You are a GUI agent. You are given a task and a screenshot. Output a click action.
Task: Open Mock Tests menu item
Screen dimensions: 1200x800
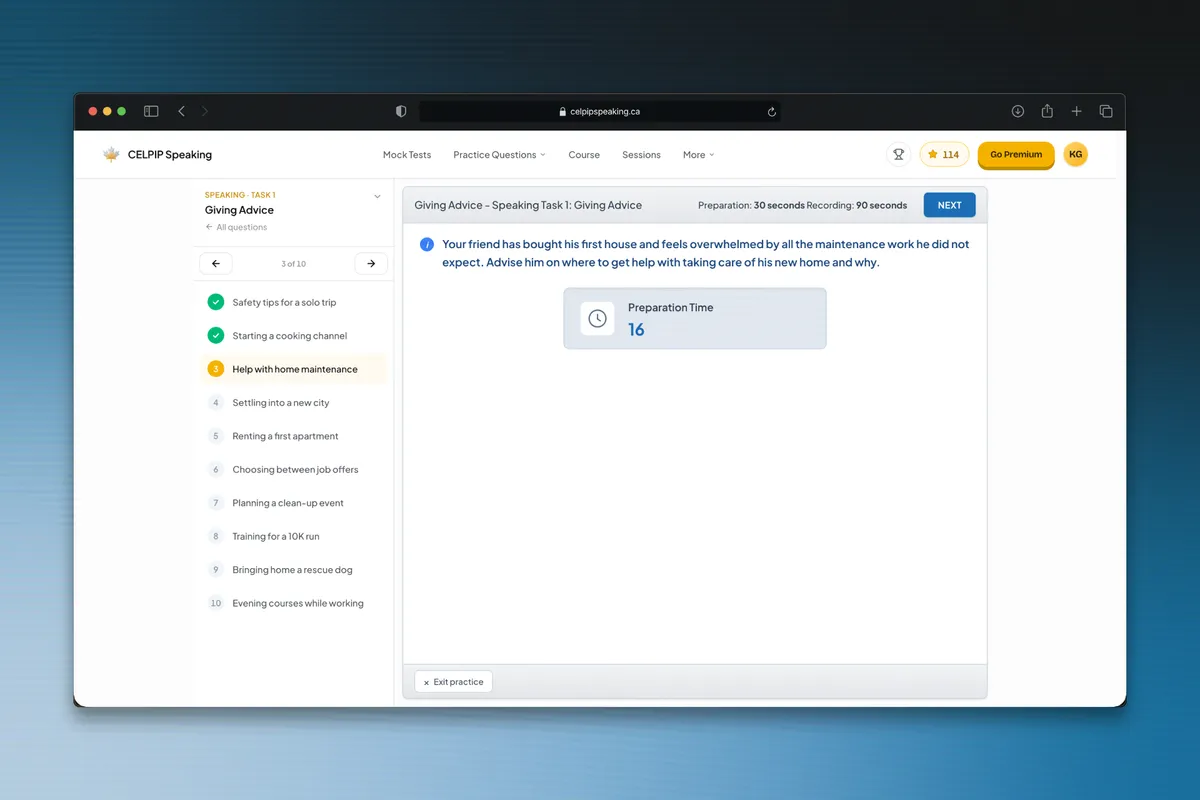[407, 155]
